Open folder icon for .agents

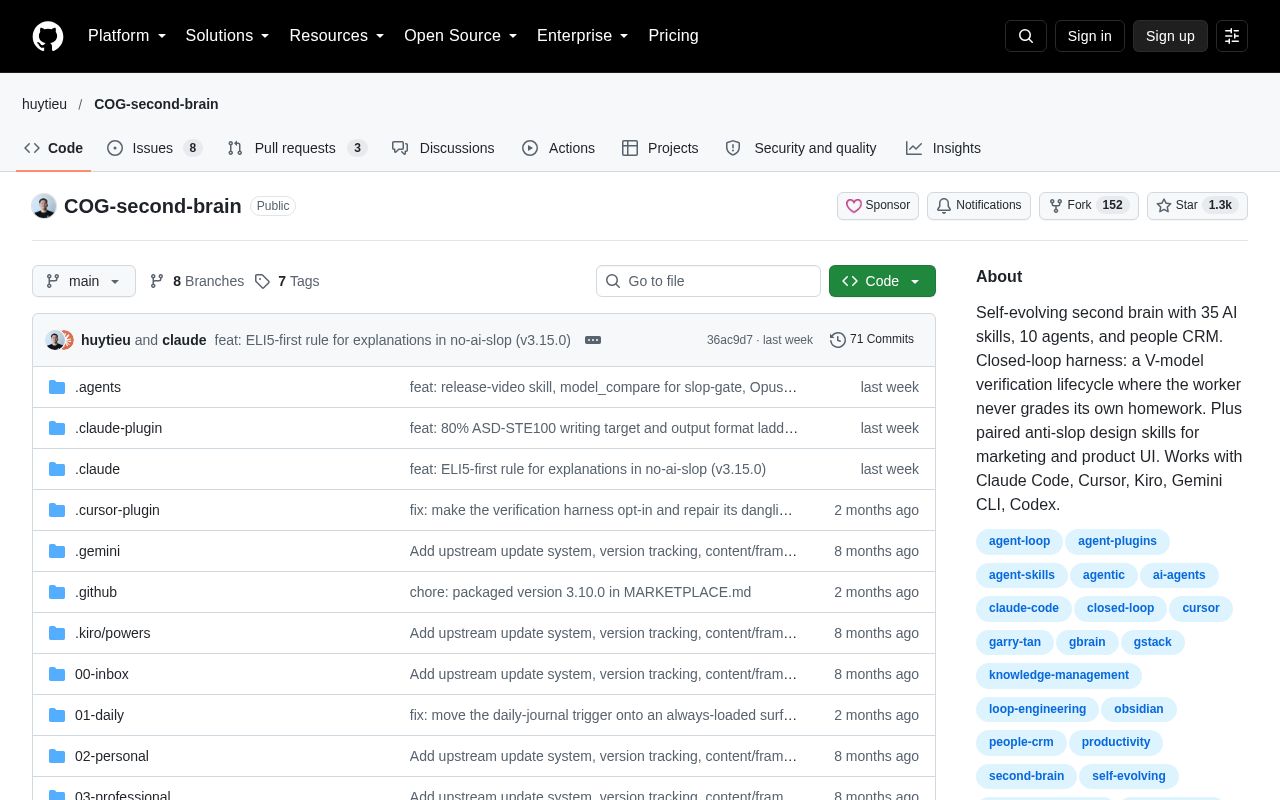pyautogui.click(x=57, y=387)
